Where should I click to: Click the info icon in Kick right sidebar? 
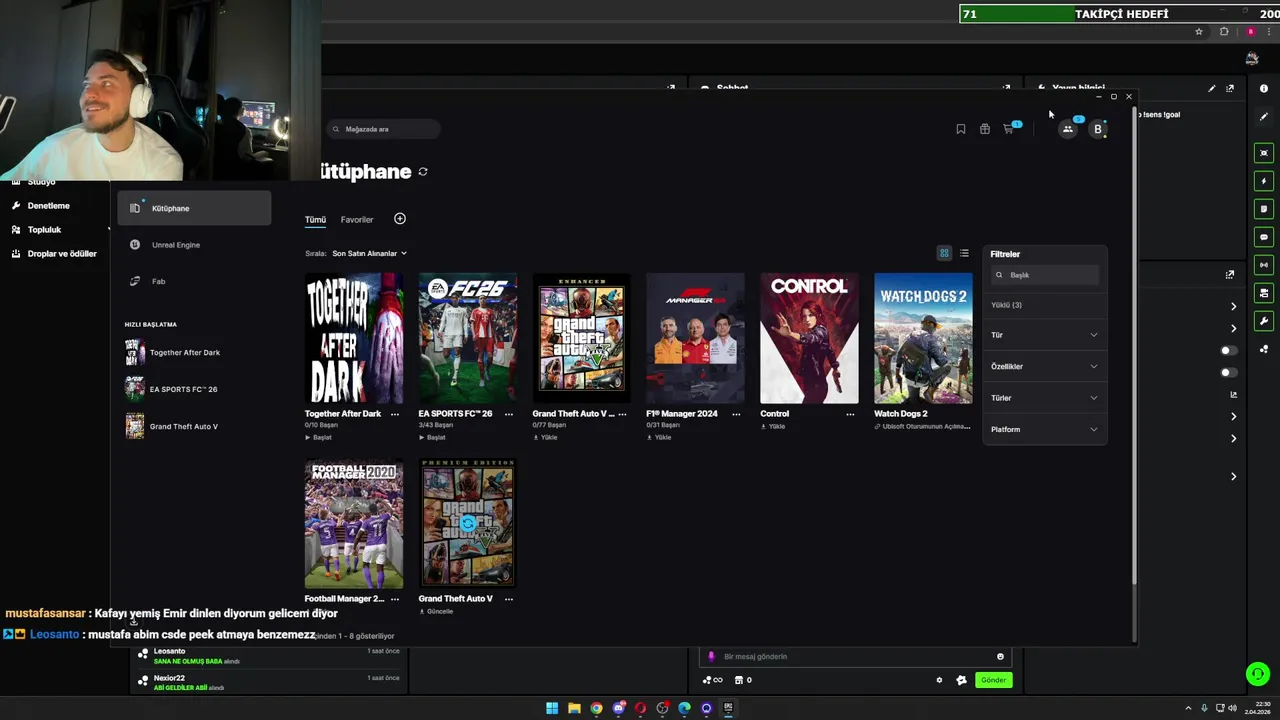point(1264,89)
